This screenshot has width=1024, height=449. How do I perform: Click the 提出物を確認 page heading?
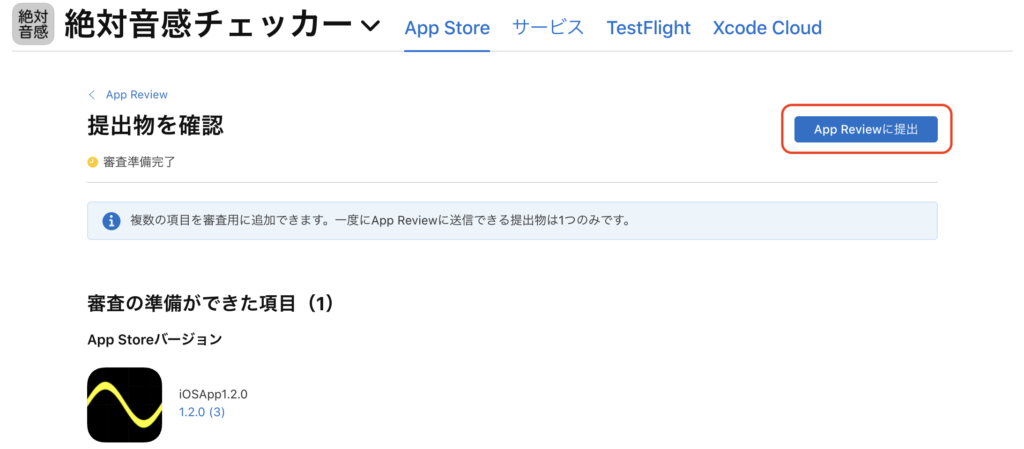coord(155,126)
